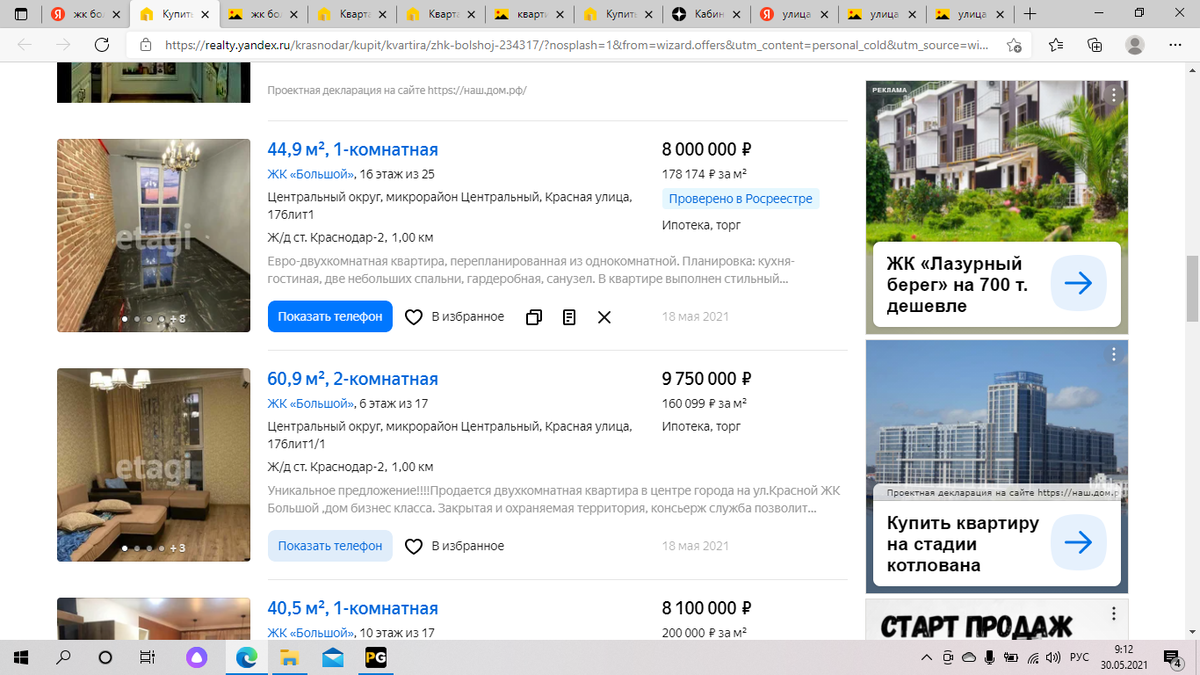Add 44,9 м² flat to favorites heart
Viewport: 1200px width, 675px height.
tap(413, 317)
